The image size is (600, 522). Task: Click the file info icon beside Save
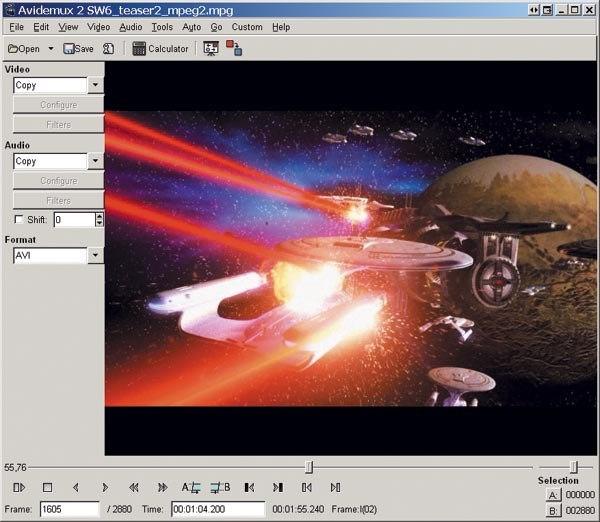click(108, 49)
